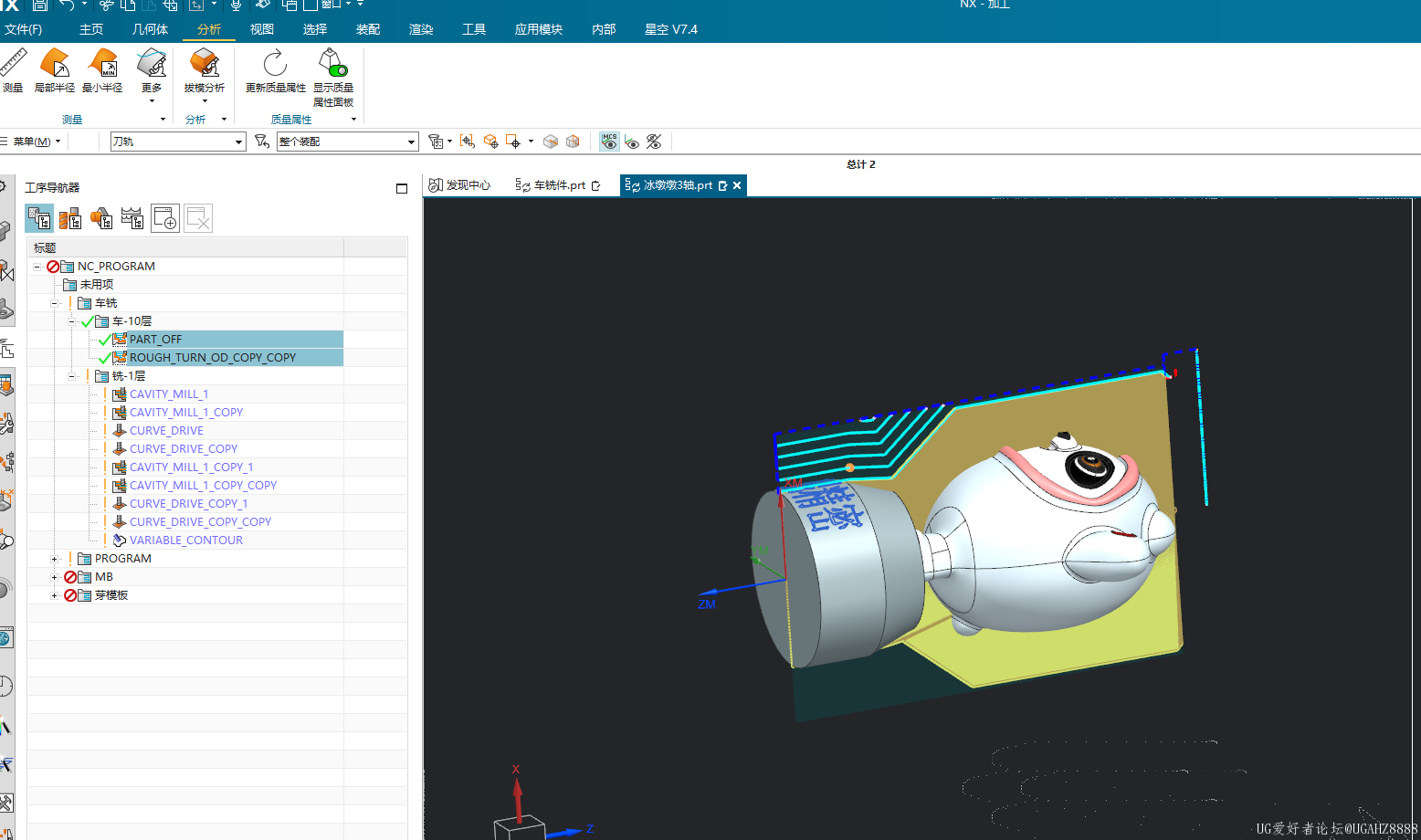Close the 冰墩墩3轴.prt tab
This screenshot has height=840, width=1421.
tap(737, 185)
